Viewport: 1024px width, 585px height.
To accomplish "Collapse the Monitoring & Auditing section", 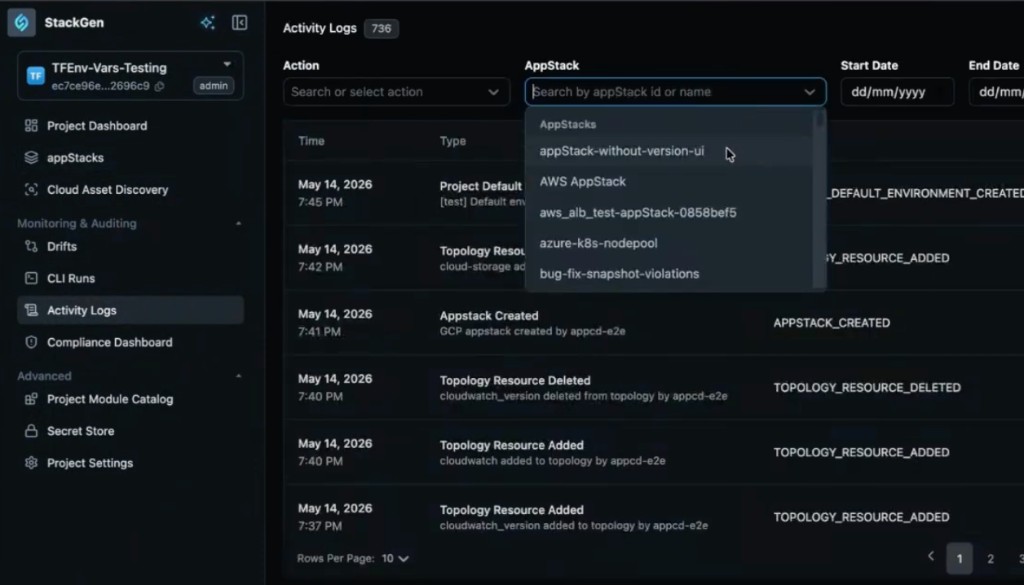I will (x=238, y=223).
